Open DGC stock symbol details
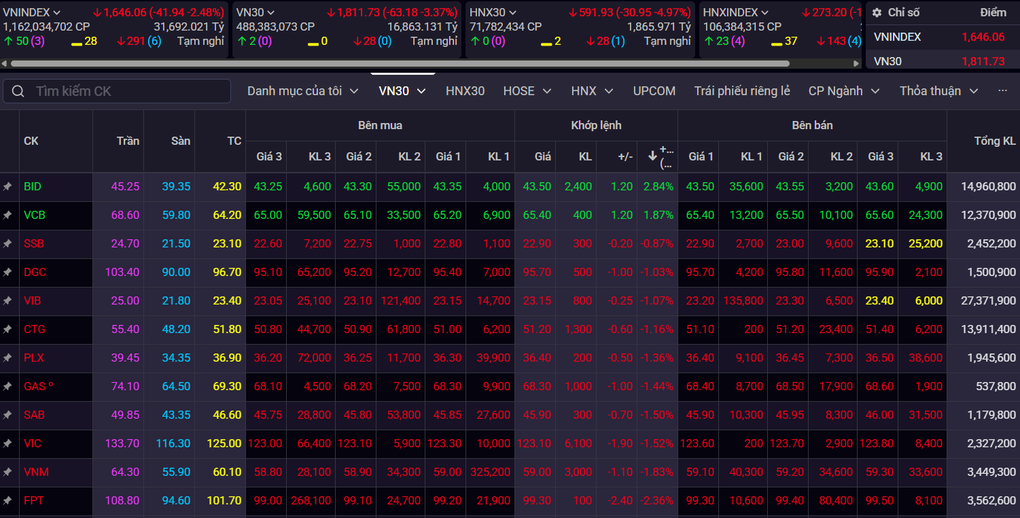The width and height of the screenshot is (1020, 518). (x=35, y=273)
